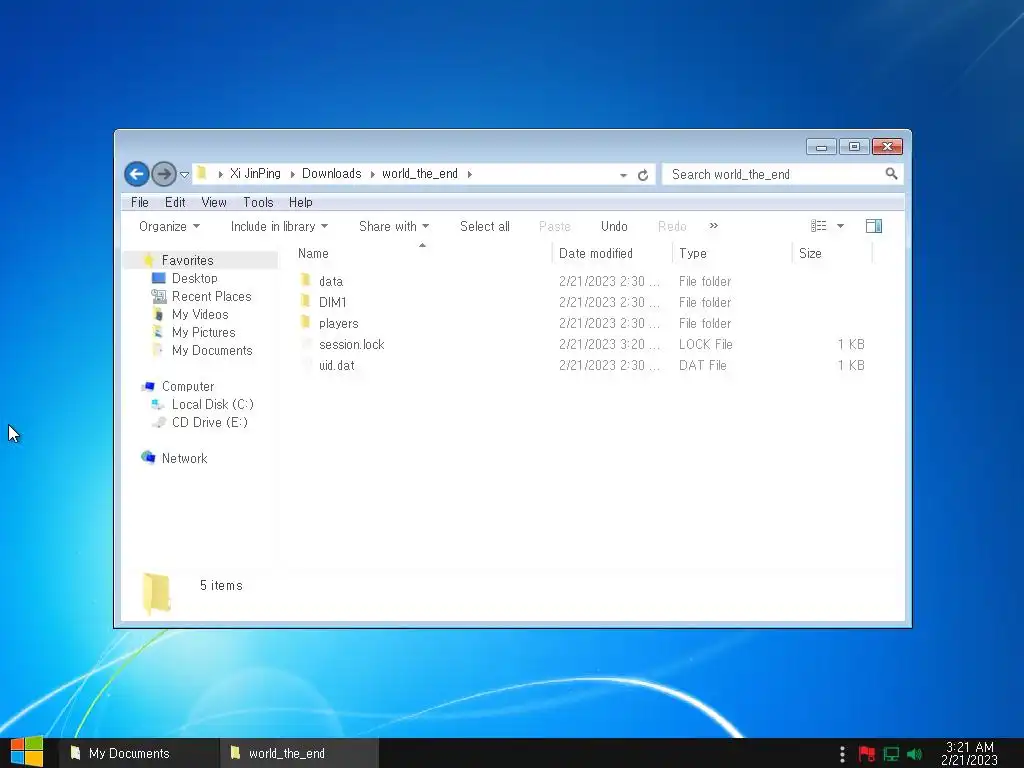
Task: Open the Help menu
Action: click(x=300, y=202)
